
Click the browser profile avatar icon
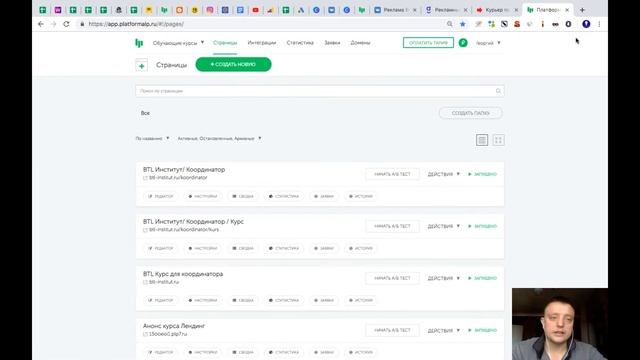(x=586, y=24)
